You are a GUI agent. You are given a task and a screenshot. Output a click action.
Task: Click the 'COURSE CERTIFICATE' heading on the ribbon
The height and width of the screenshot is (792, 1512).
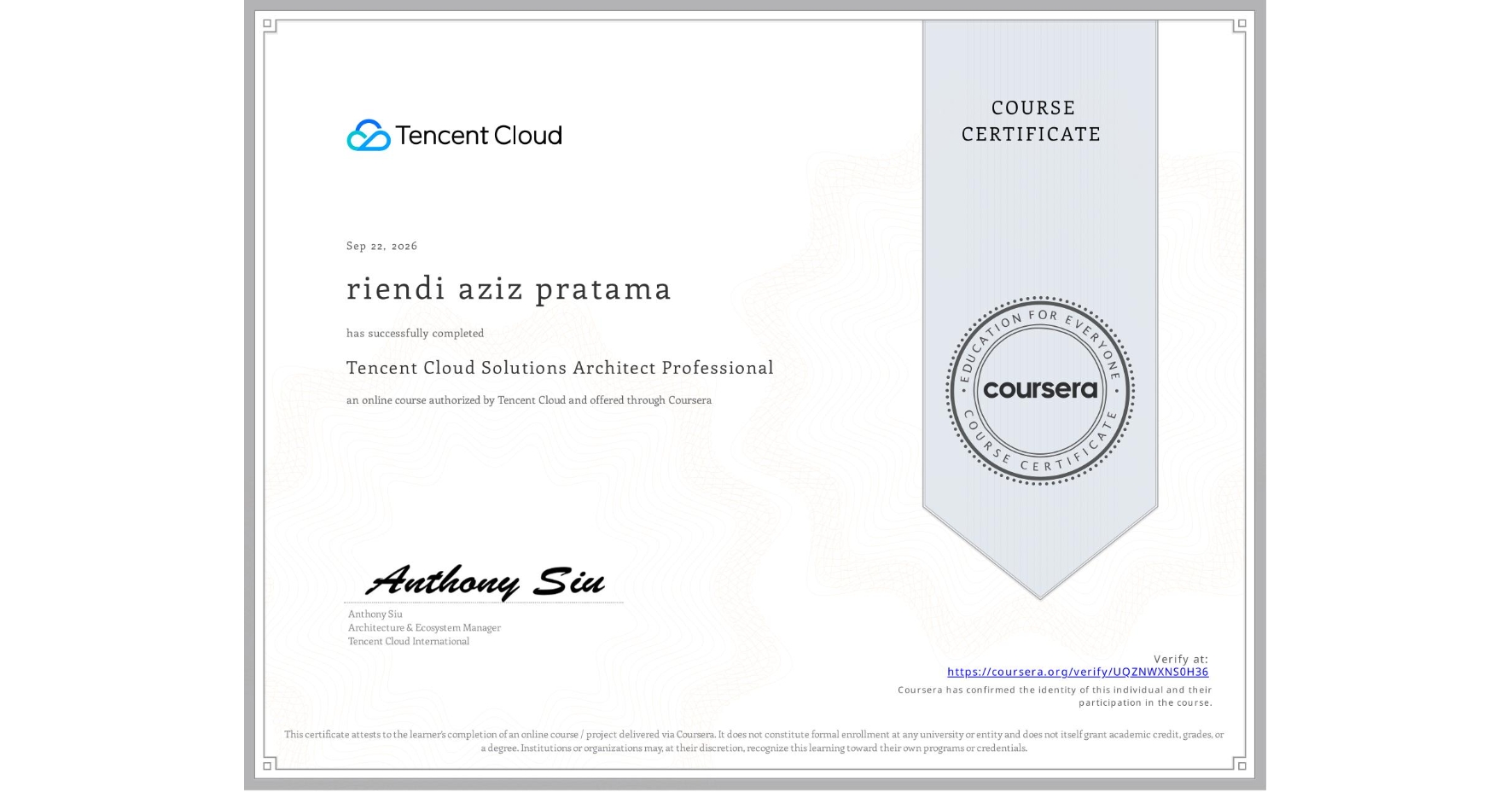(1032, 120)
